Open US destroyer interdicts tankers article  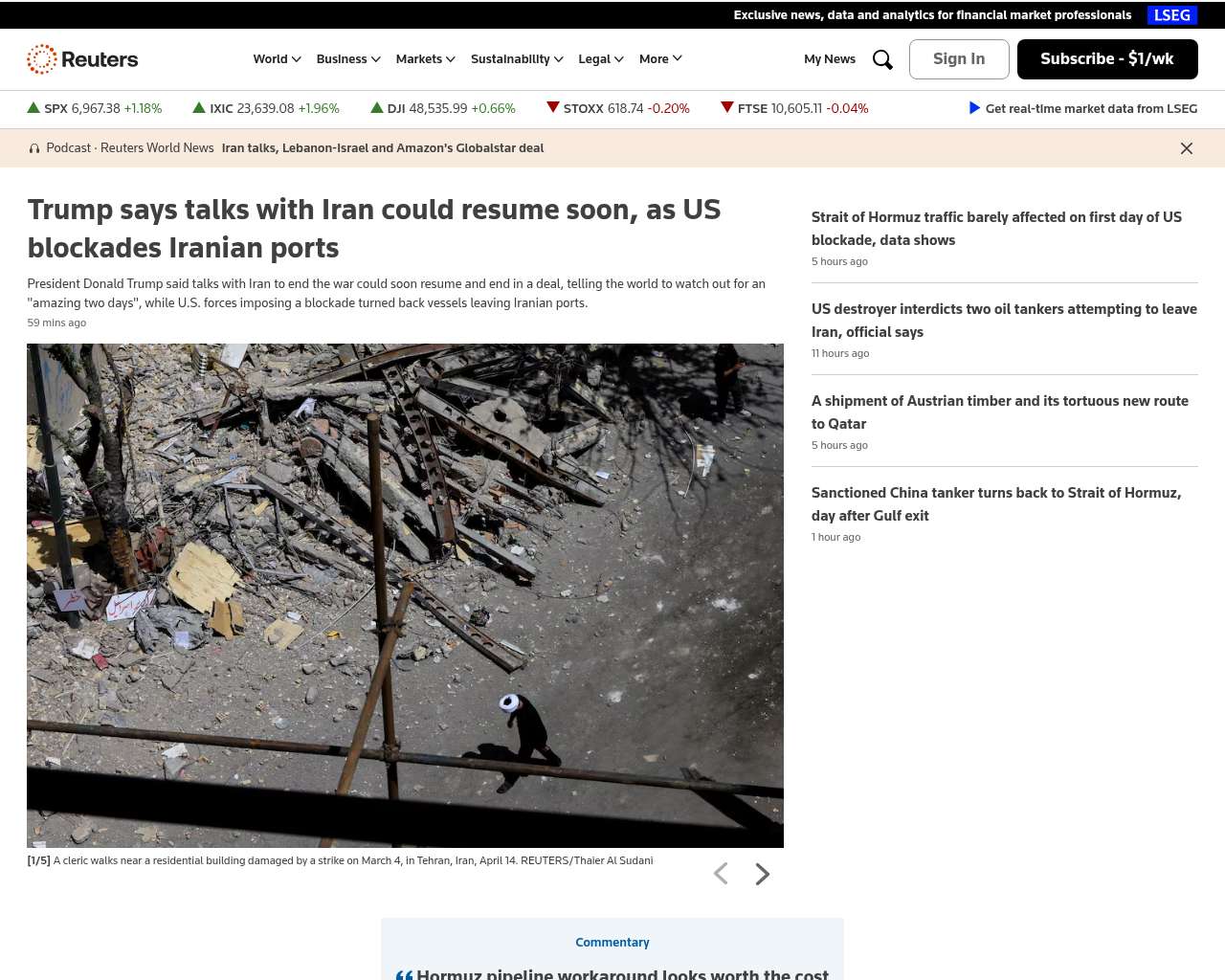coord(1004,321)
